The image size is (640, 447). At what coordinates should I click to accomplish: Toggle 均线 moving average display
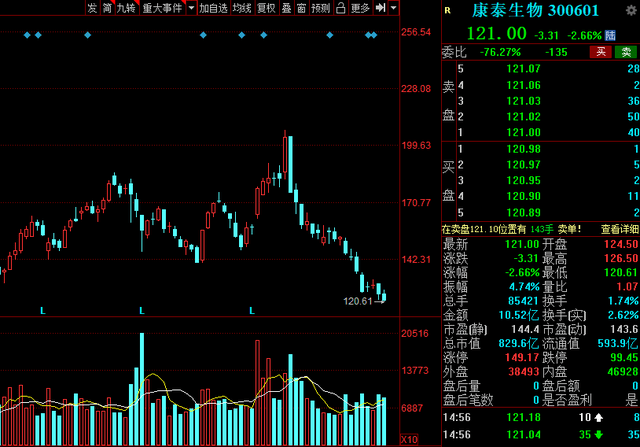click(242, 8)
